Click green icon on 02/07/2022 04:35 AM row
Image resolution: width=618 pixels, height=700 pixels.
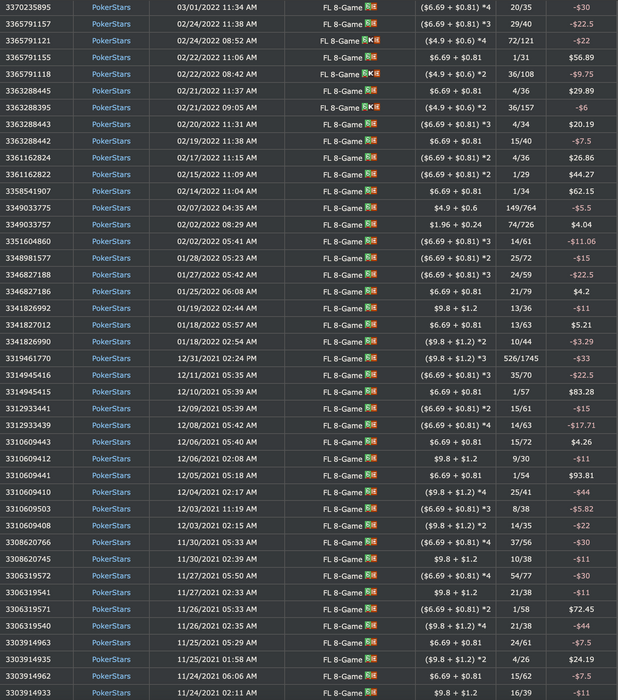tap(368, 208)
